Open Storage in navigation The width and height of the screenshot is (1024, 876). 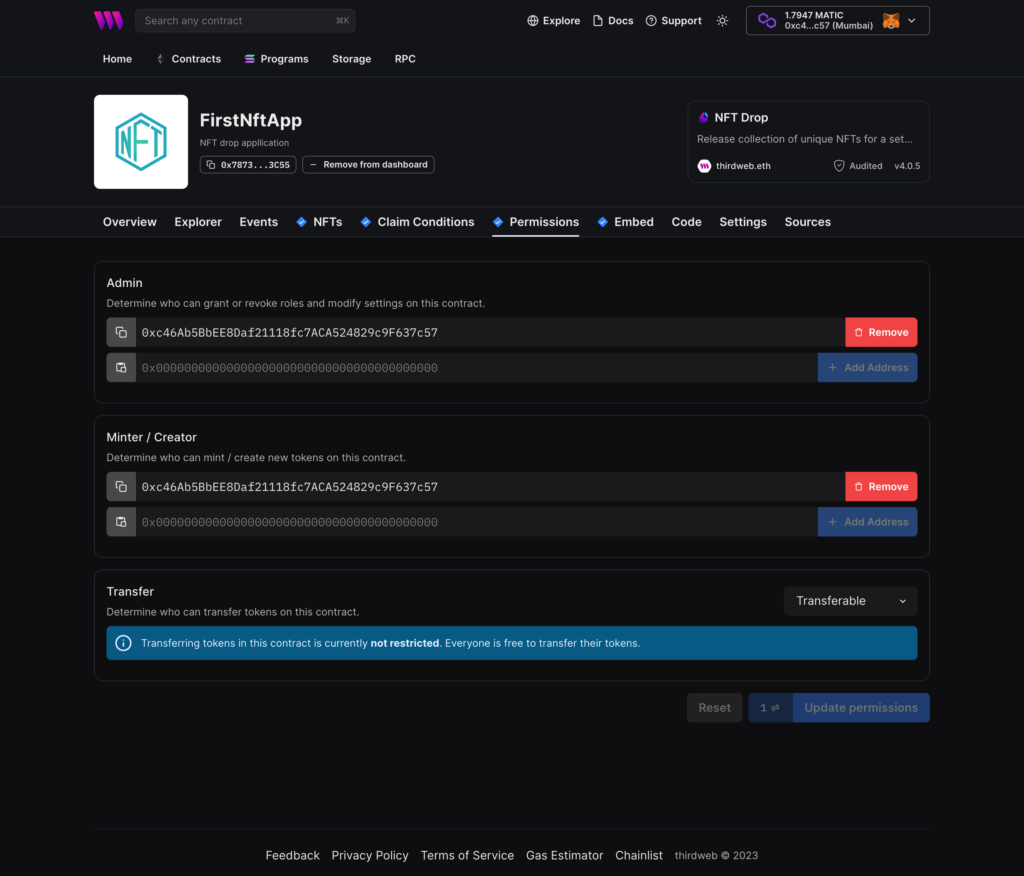click(x=351, y=59)
